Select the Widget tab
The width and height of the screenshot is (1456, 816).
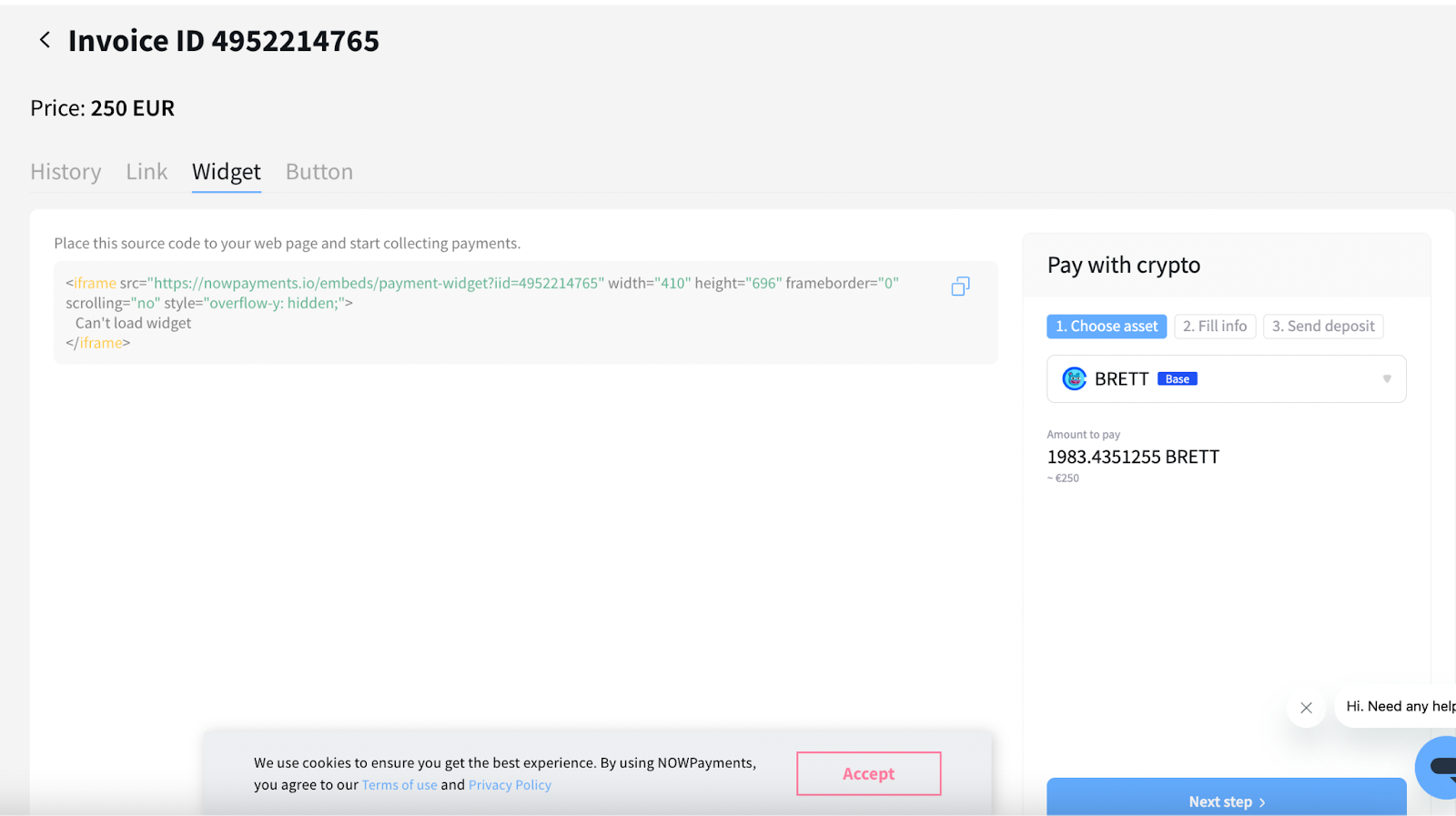point(227,172)
